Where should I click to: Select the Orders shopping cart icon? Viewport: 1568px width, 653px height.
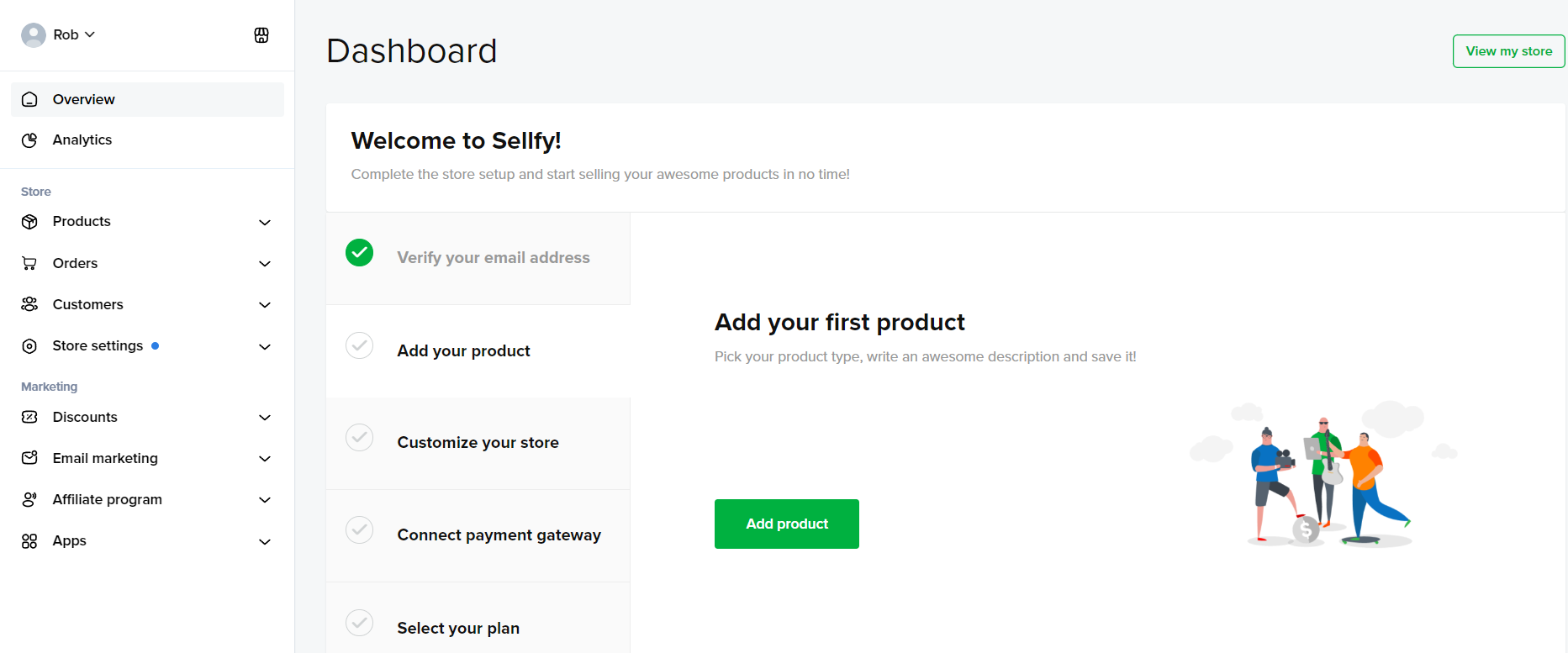pos(29,262)
